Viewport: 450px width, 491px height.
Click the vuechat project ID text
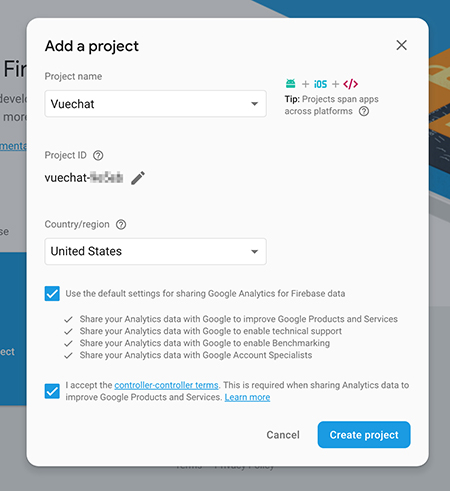click(84, 178)
